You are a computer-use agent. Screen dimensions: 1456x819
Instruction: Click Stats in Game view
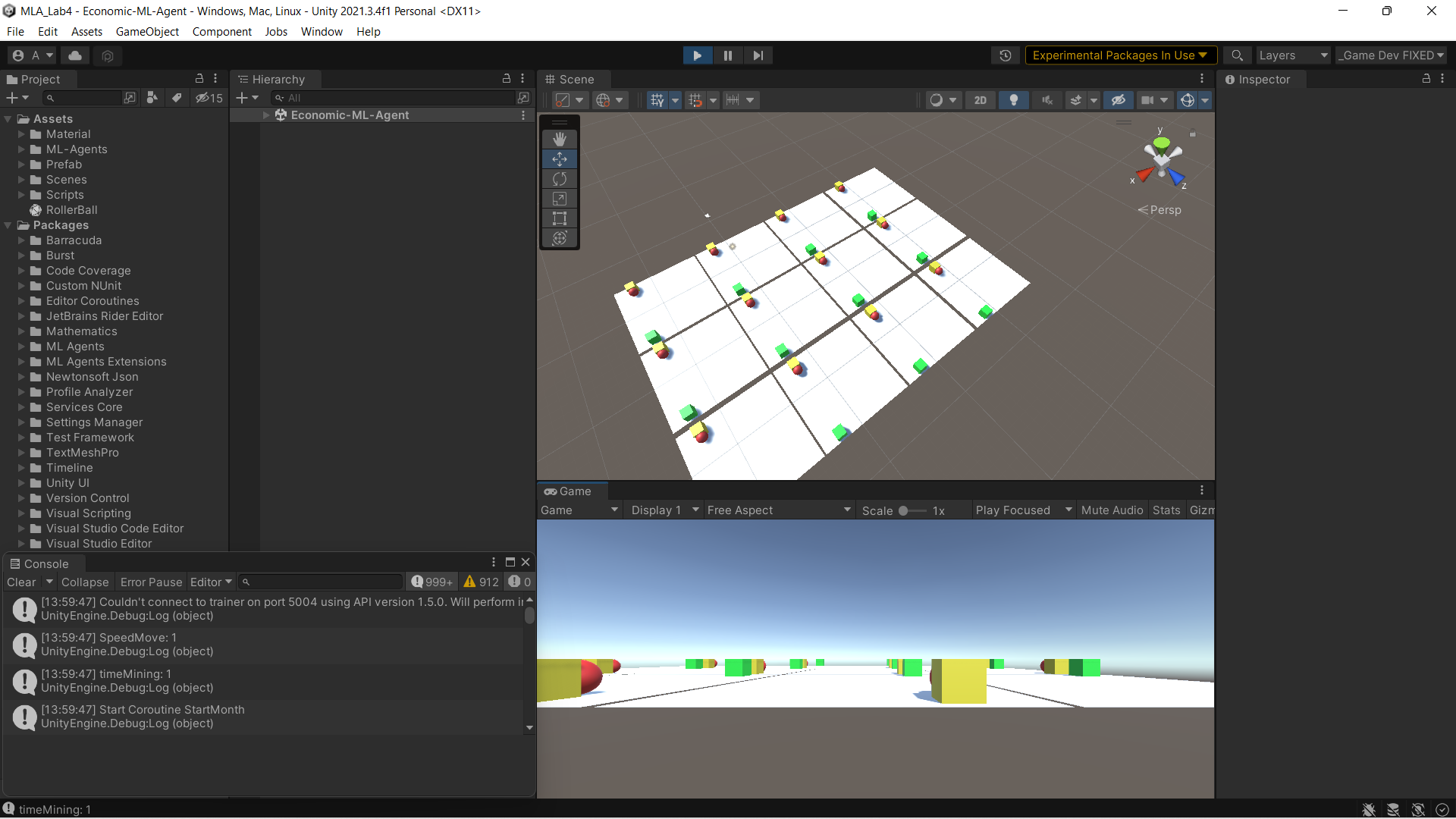1166,510
